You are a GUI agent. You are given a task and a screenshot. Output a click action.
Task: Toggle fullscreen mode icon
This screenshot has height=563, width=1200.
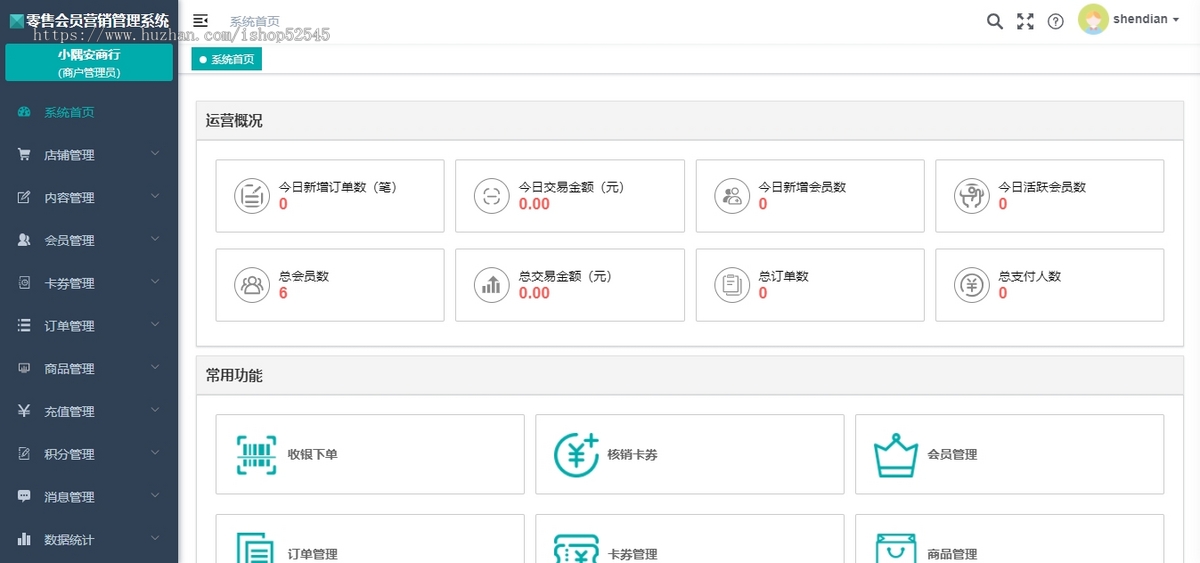pyautogui.click(x=1025, y=21)
